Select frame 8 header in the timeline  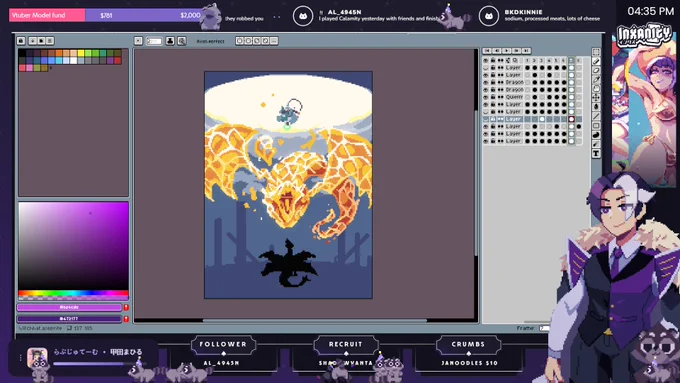(x=579, y=61)
